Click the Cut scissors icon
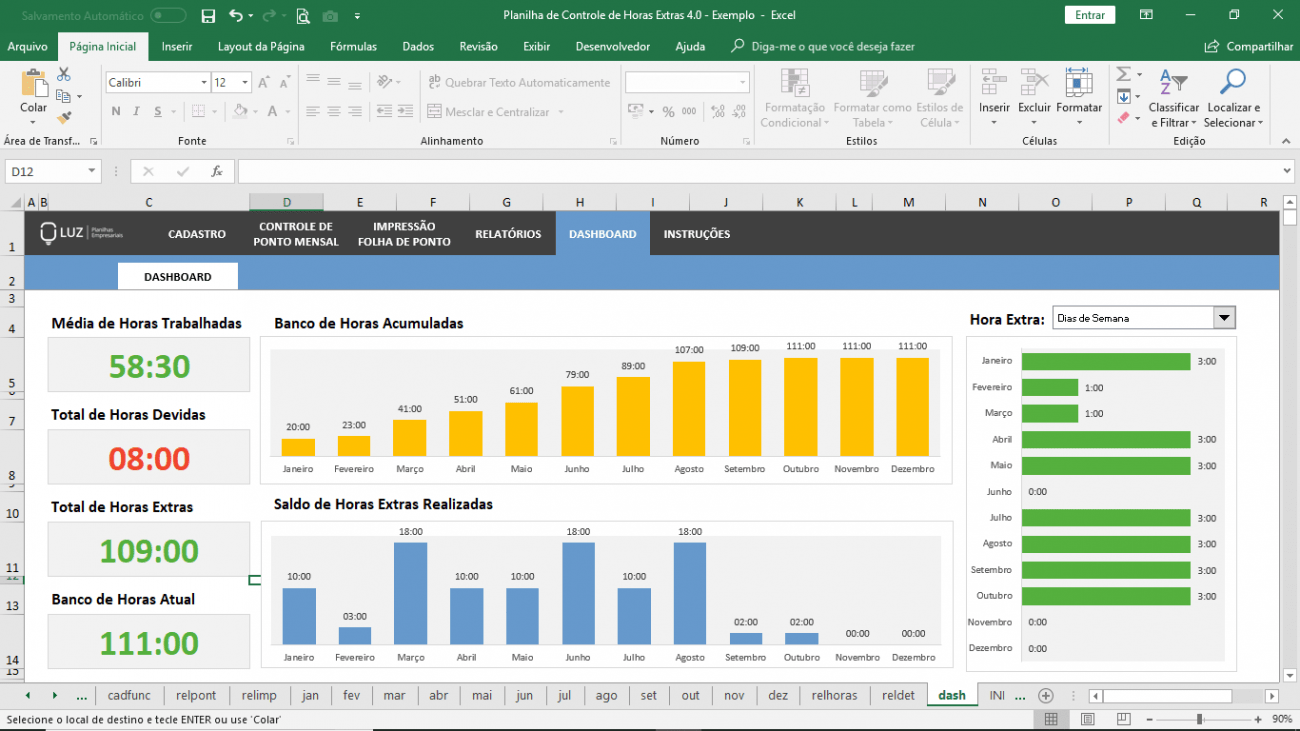The width and height of the screenshot is (1300, 731). (x=64, y=75)
